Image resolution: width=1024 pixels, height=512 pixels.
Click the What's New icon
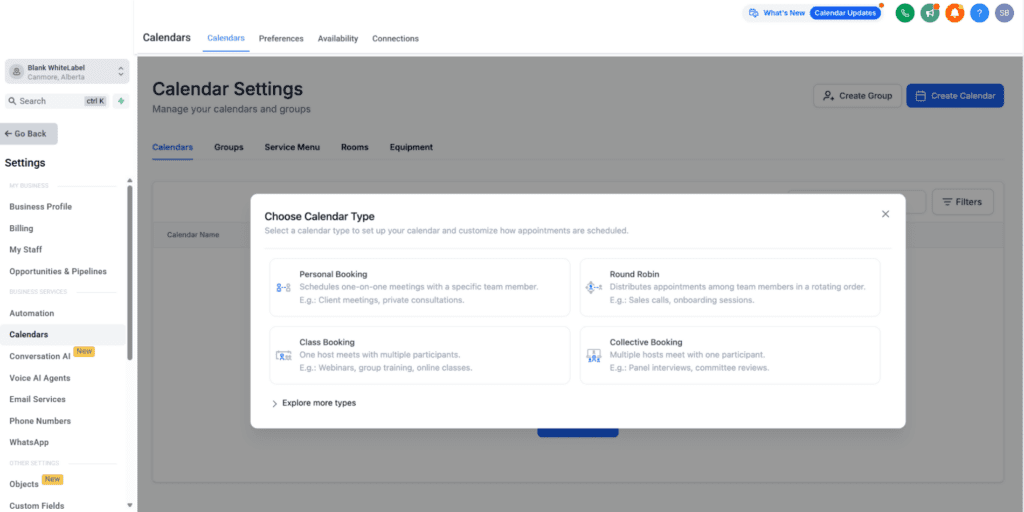pyautogui.click(x=754, y=13)
